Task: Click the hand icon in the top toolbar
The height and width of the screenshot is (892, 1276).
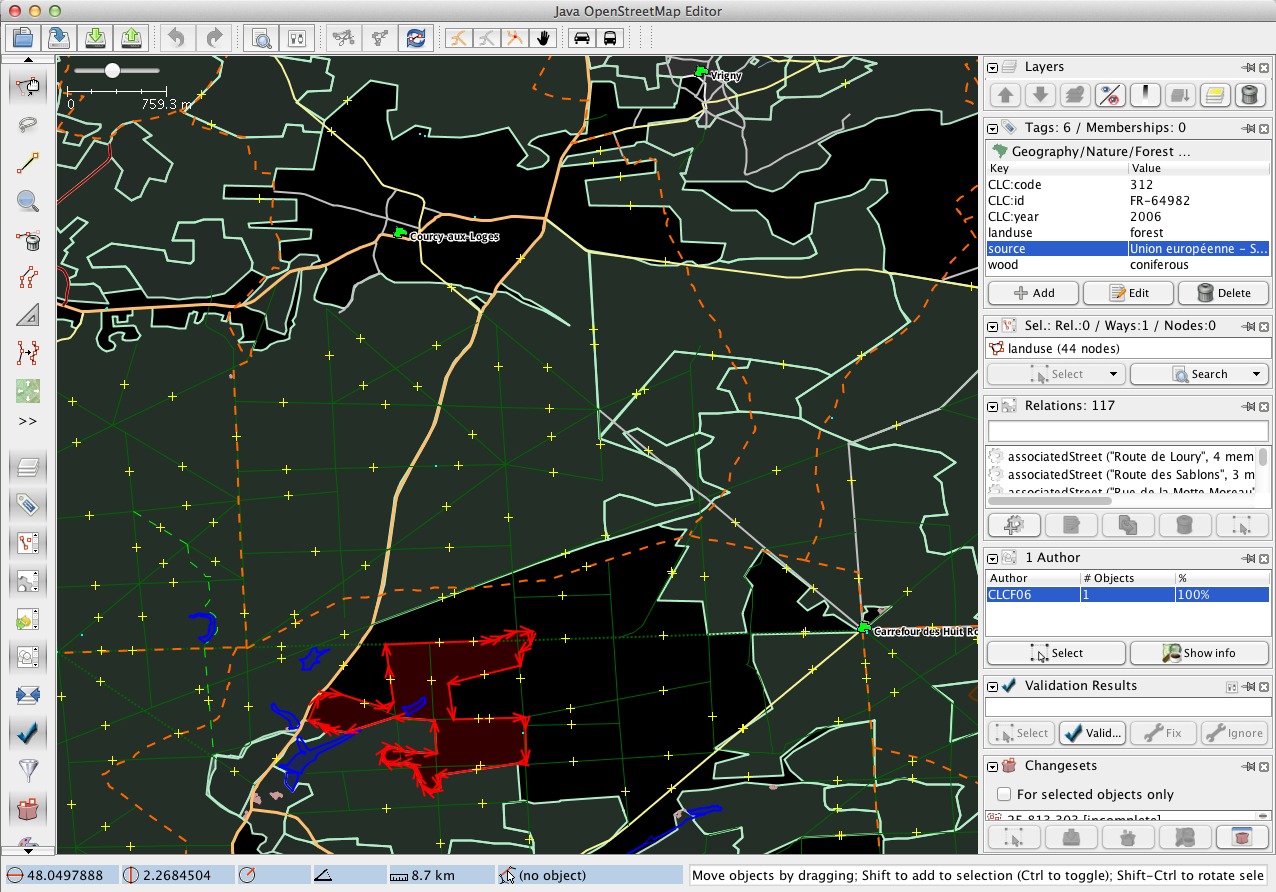Action: coord(544,38)
